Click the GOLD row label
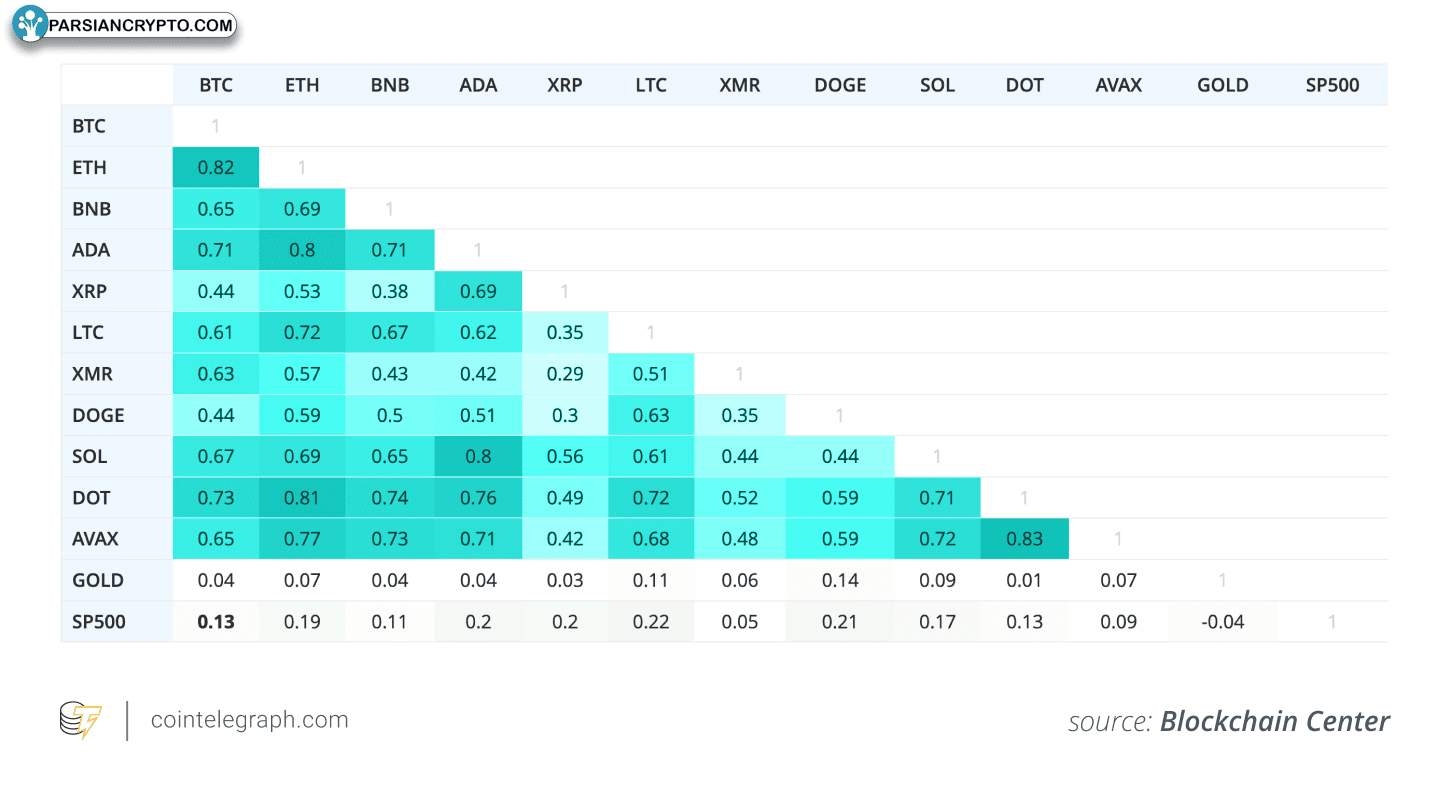 click(117, 580)
